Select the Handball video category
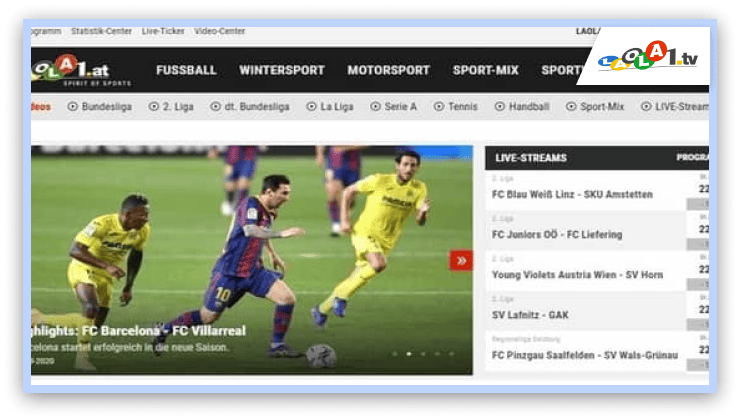The height and width of the screenshot is (420, 740). [x=529, y=107]
